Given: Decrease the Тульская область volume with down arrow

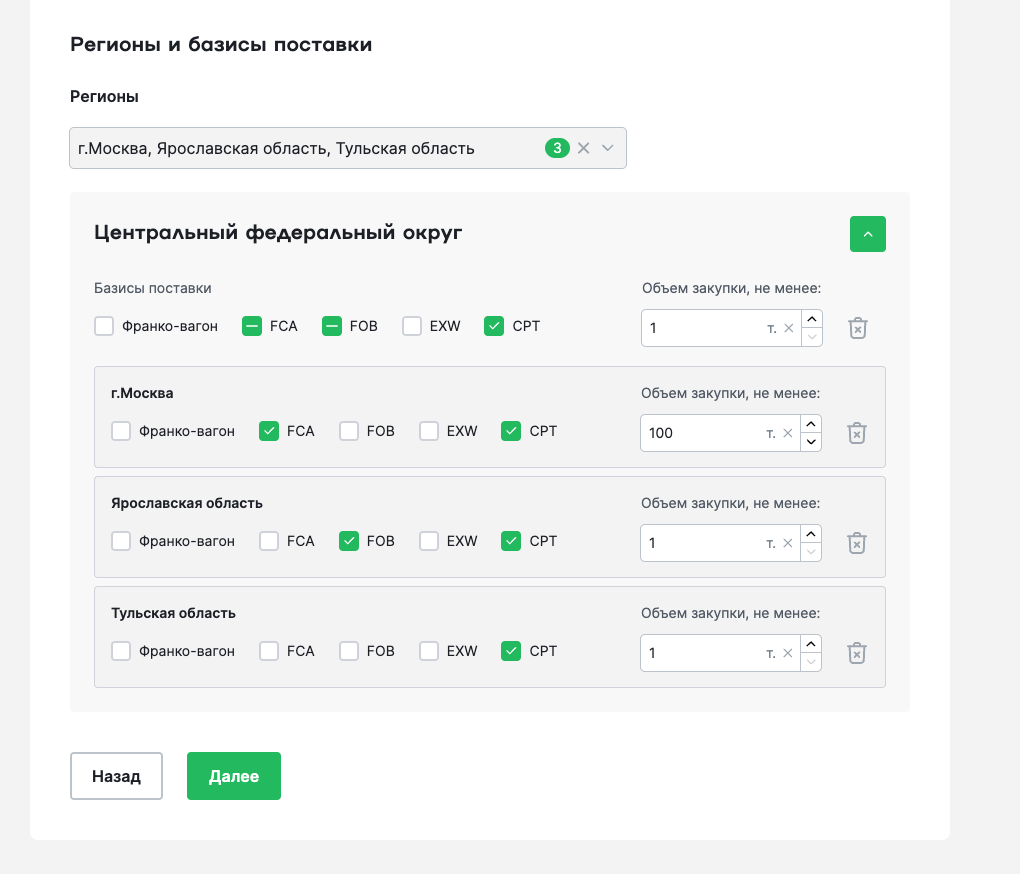Looking at the screenshot, I should click(811, 662).
